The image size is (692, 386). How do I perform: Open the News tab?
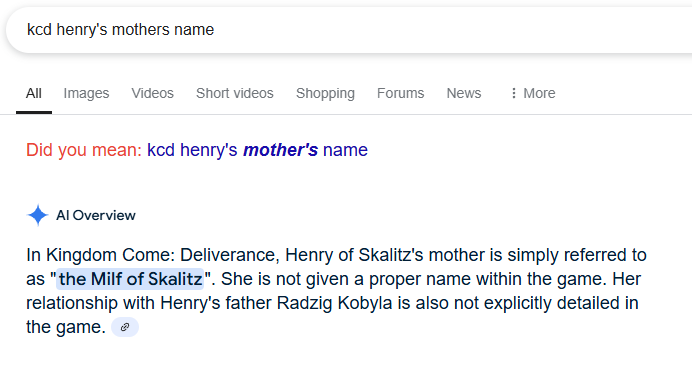tap(464, 93)
